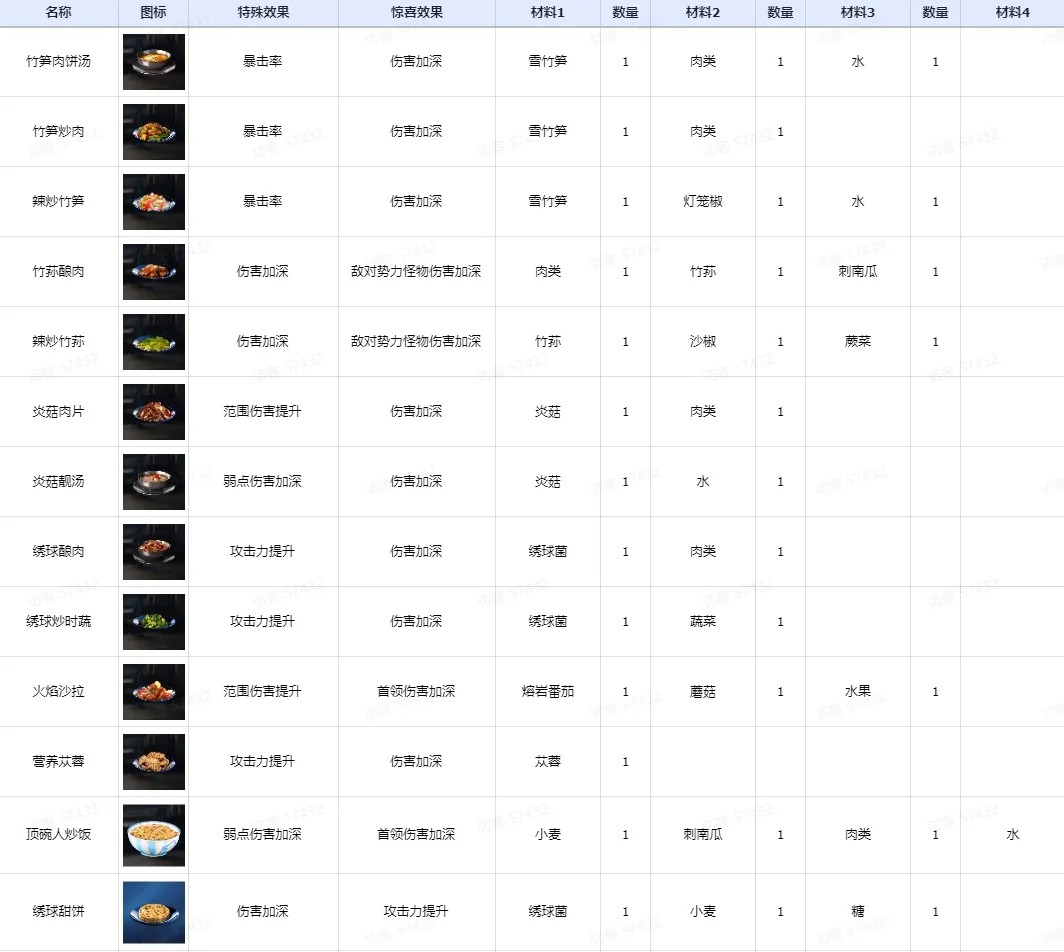Click the 名称 column header
Viewport: 1064px width, 952px height.
point(58,12)
